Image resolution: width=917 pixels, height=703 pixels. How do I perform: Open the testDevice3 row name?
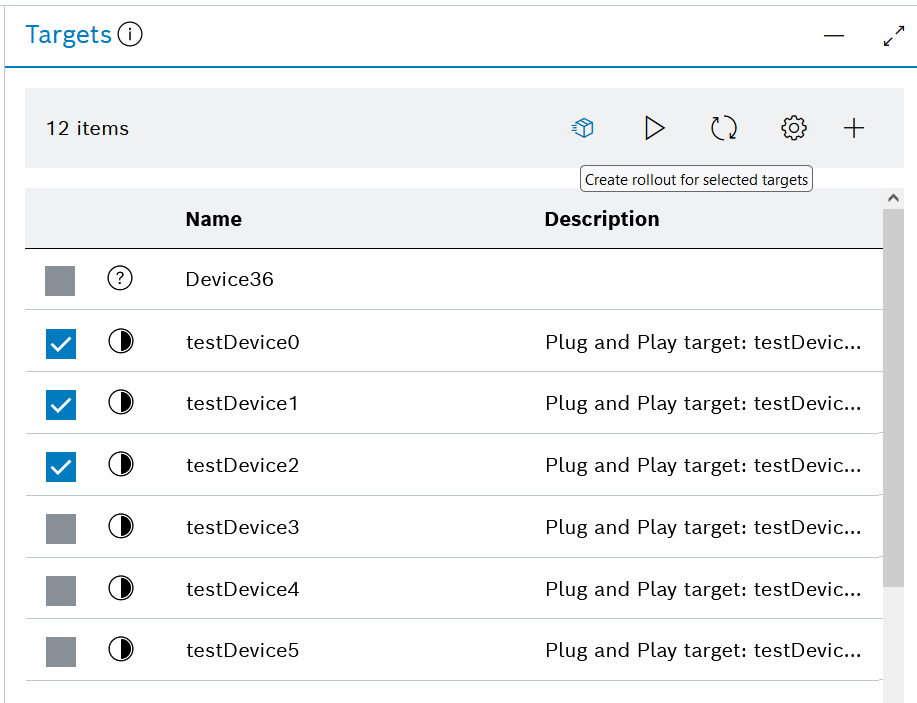pos(243,527)
